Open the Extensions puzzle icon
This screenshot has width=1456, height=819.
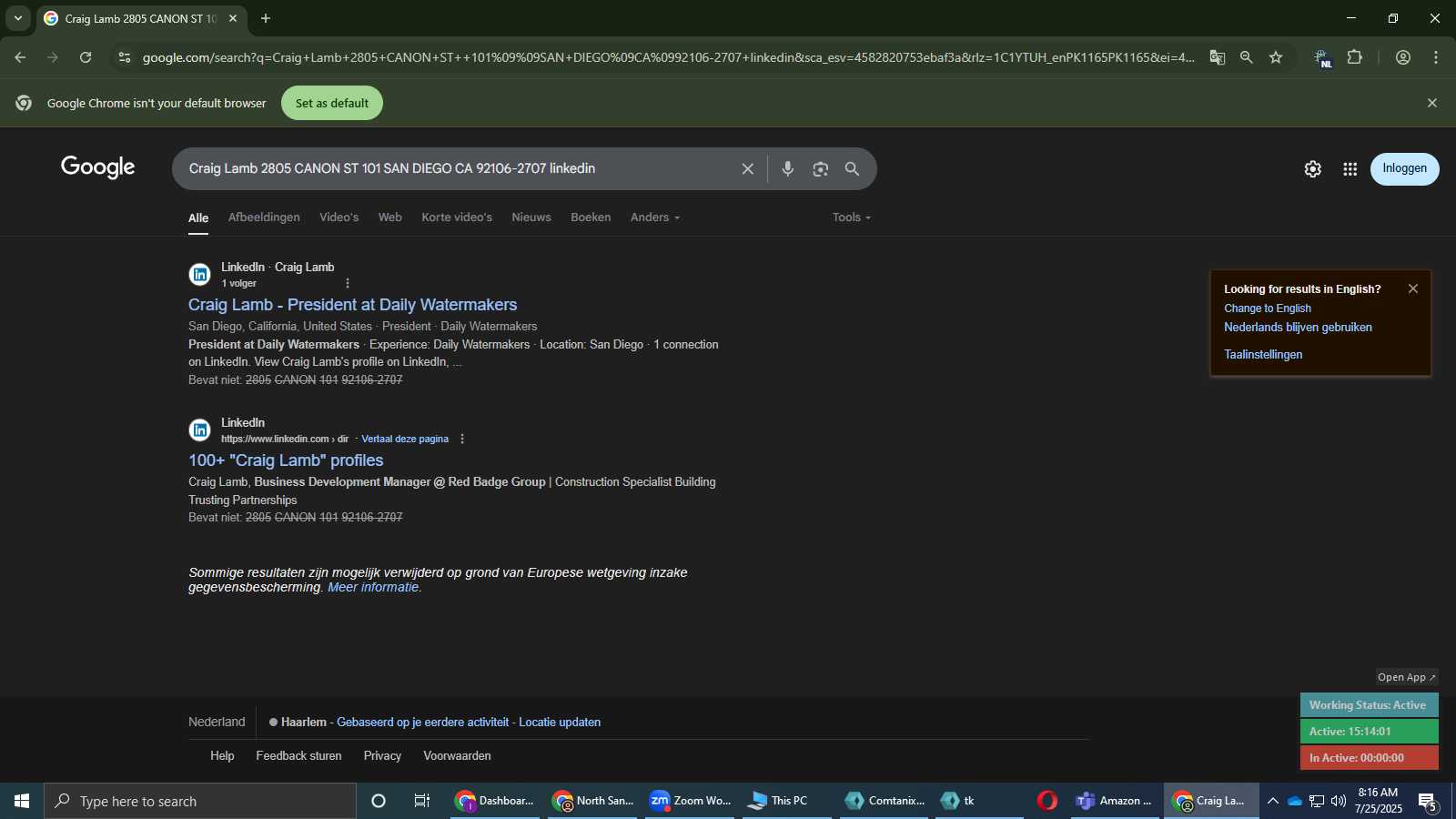(x=1355, y=57)
